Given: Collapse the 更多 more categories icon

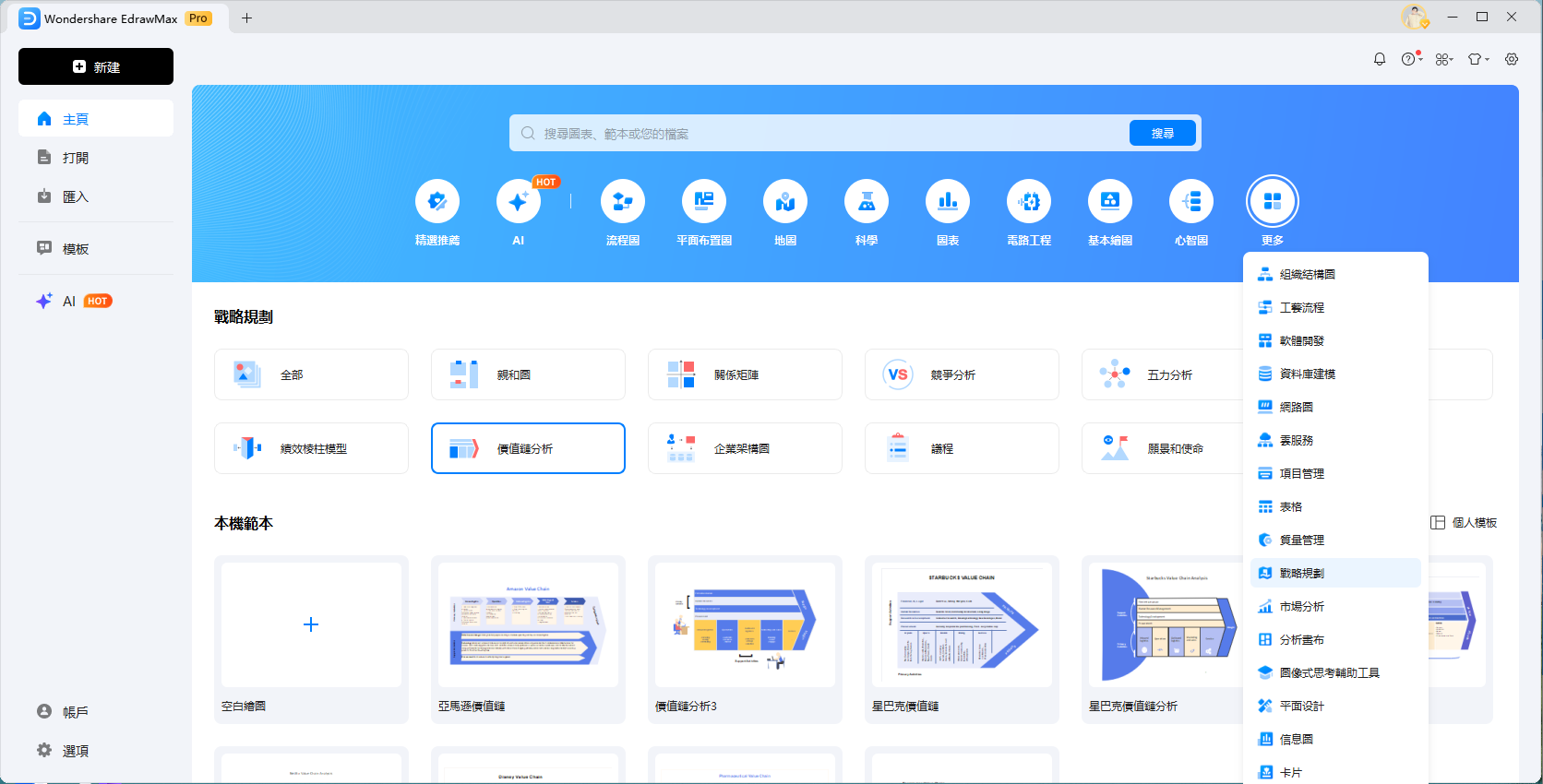Looking at the screenshot, I should (x=1273, y=201).
